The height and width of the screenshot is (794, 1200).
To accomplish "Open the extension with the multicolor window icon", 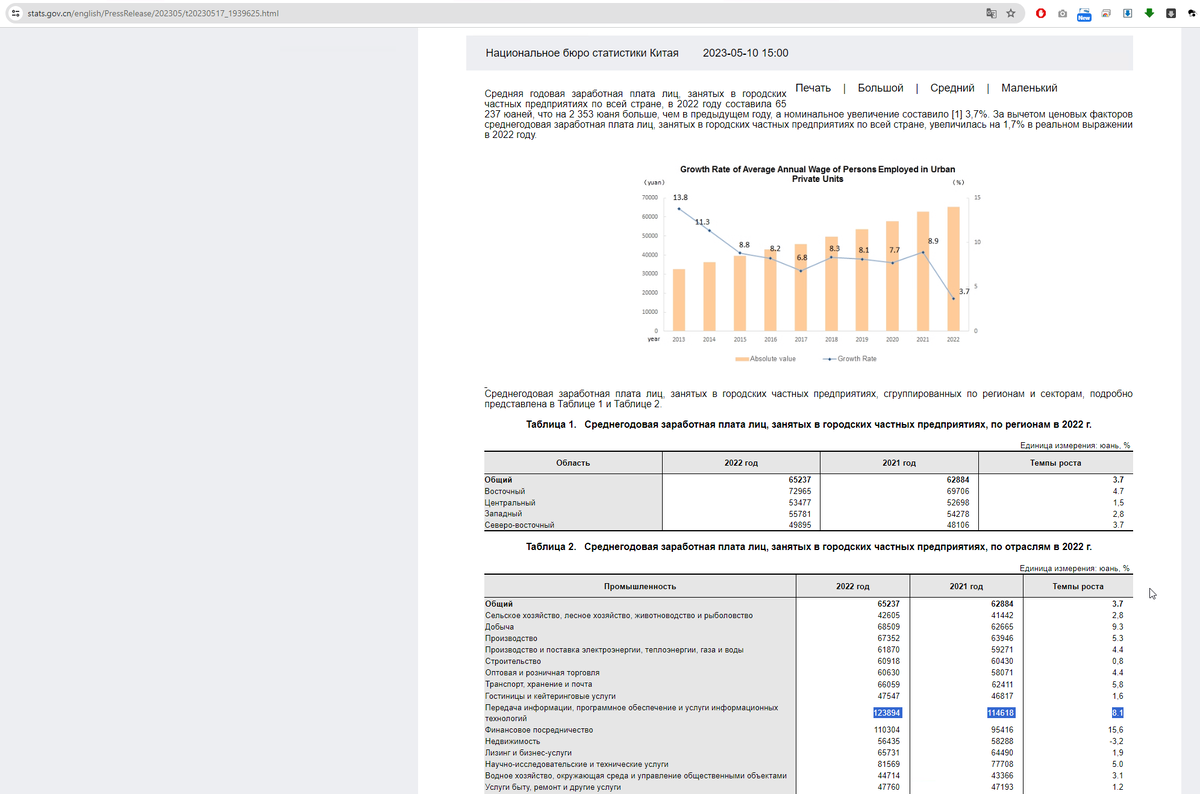I will (1106, 14).
